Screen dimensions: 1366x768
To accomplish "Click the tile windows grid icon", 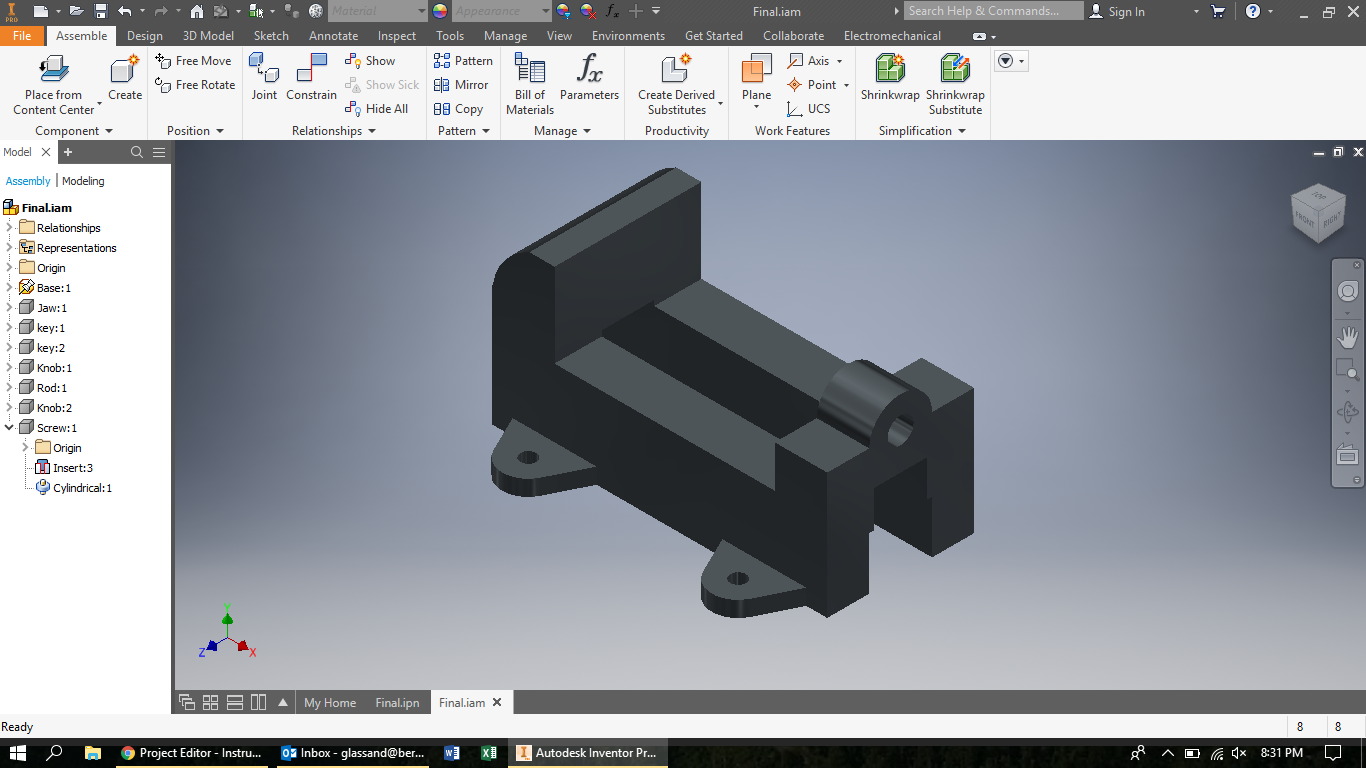I will pyautogui.click(x=211, y=702).
